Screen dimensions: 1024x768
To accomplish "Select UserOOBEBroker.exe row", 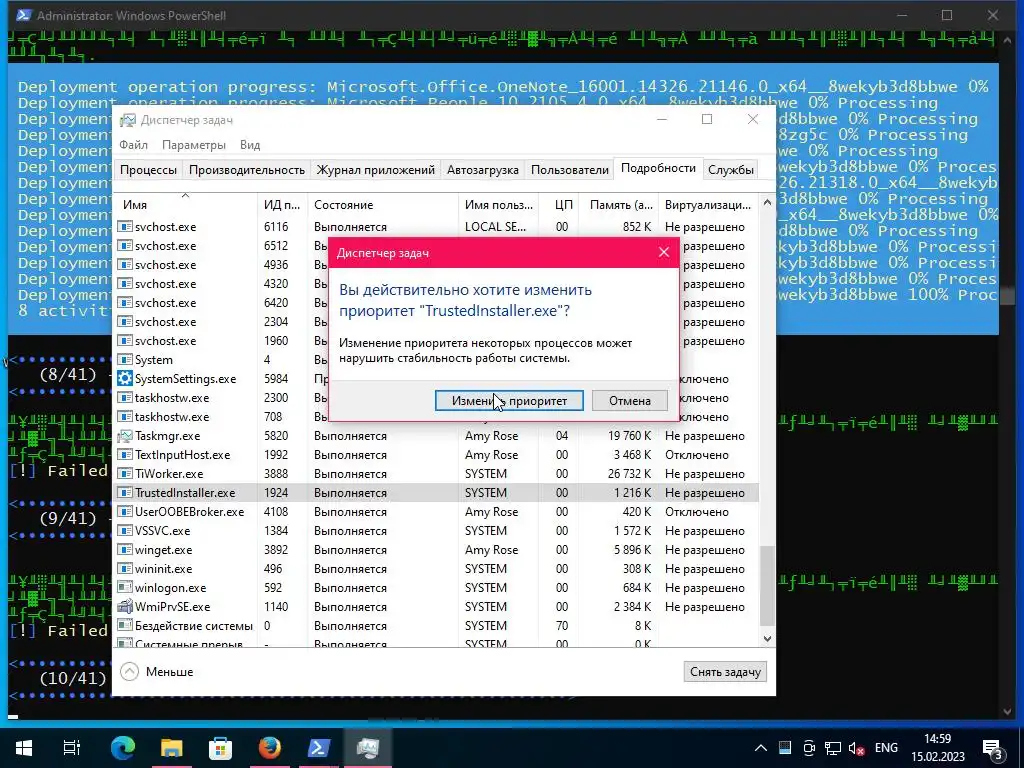I will tap(436, 511).
